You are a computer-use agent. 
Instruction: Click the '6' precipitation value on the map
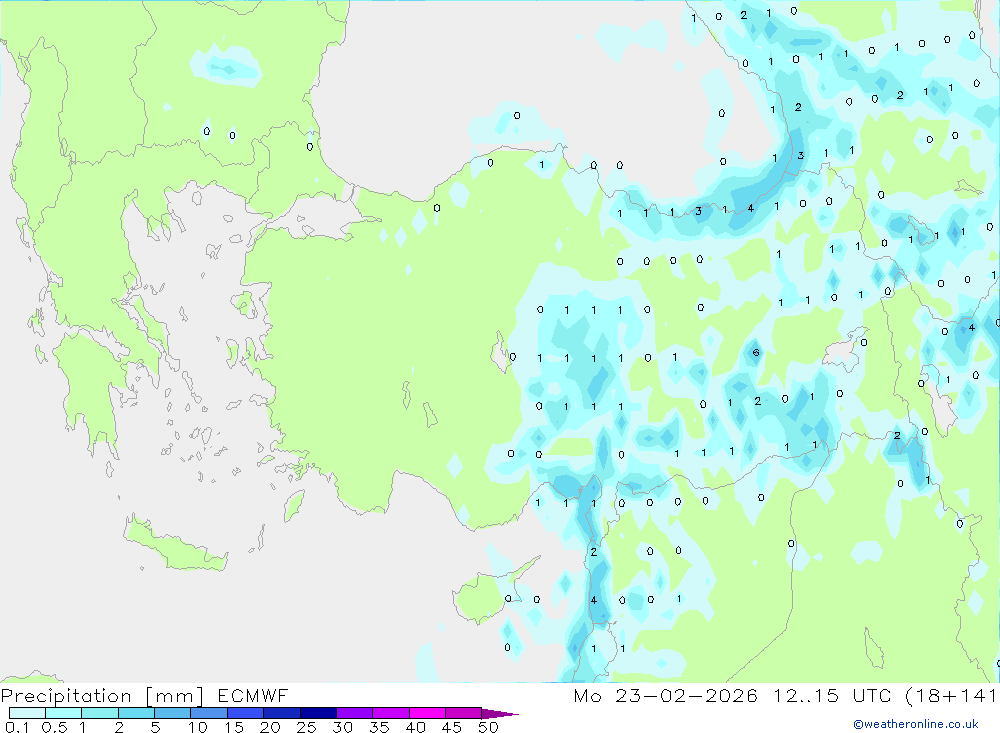756,352
